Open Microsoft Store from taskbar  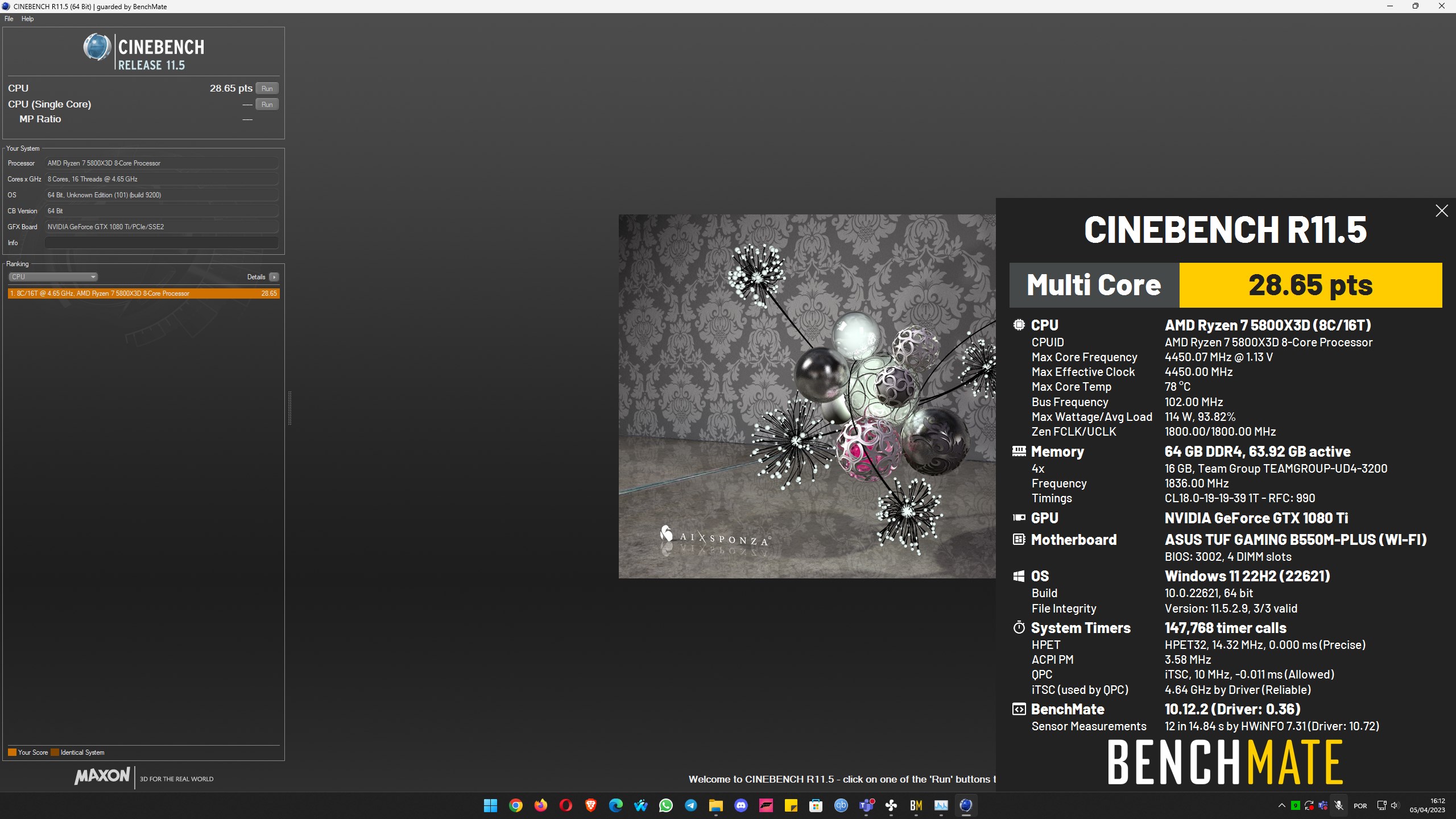point(816,805)
